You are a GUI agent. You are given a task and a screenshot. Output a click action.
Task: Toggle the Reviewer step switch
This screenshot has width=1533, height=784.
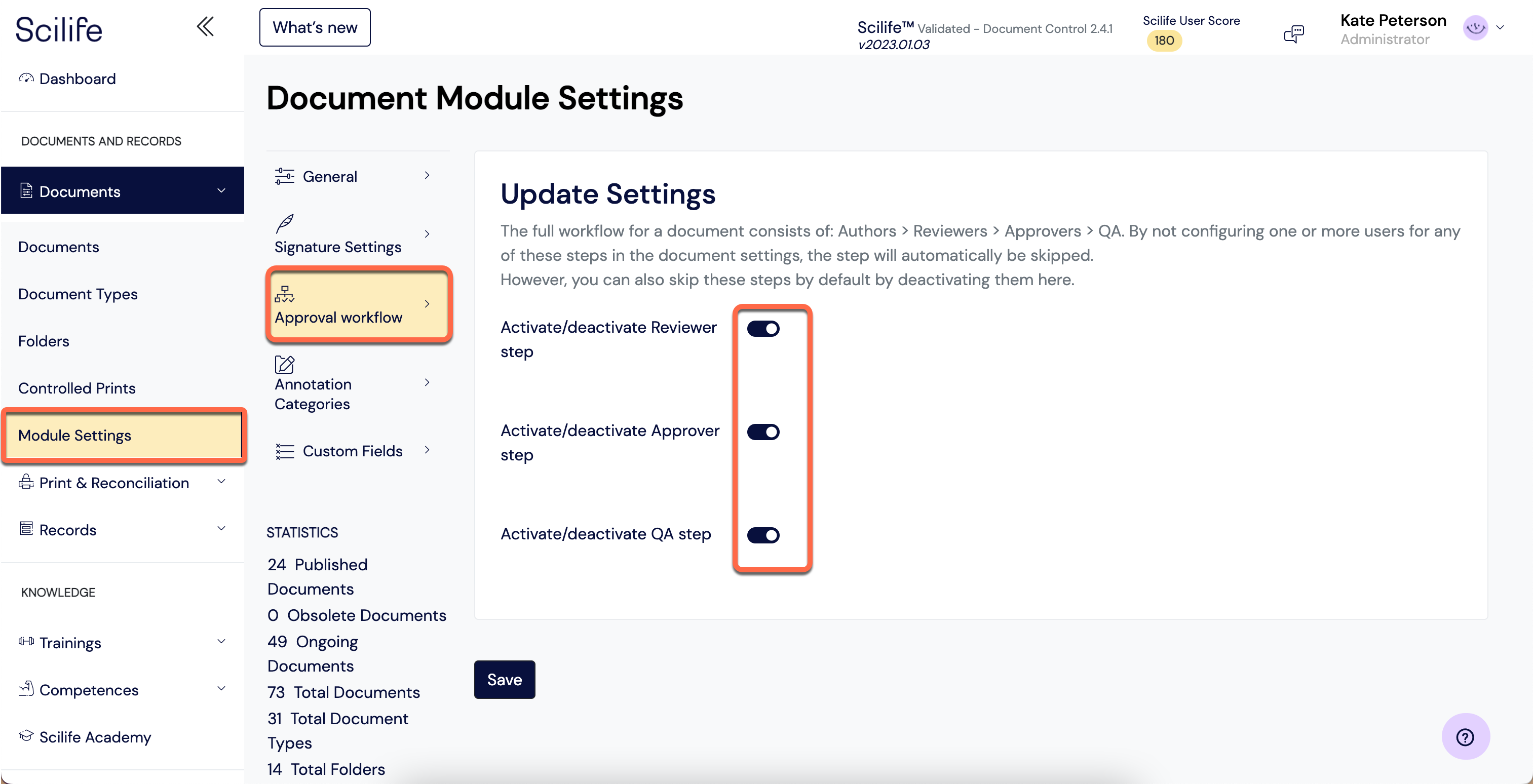pyautogui.click(x=763, y=328)
